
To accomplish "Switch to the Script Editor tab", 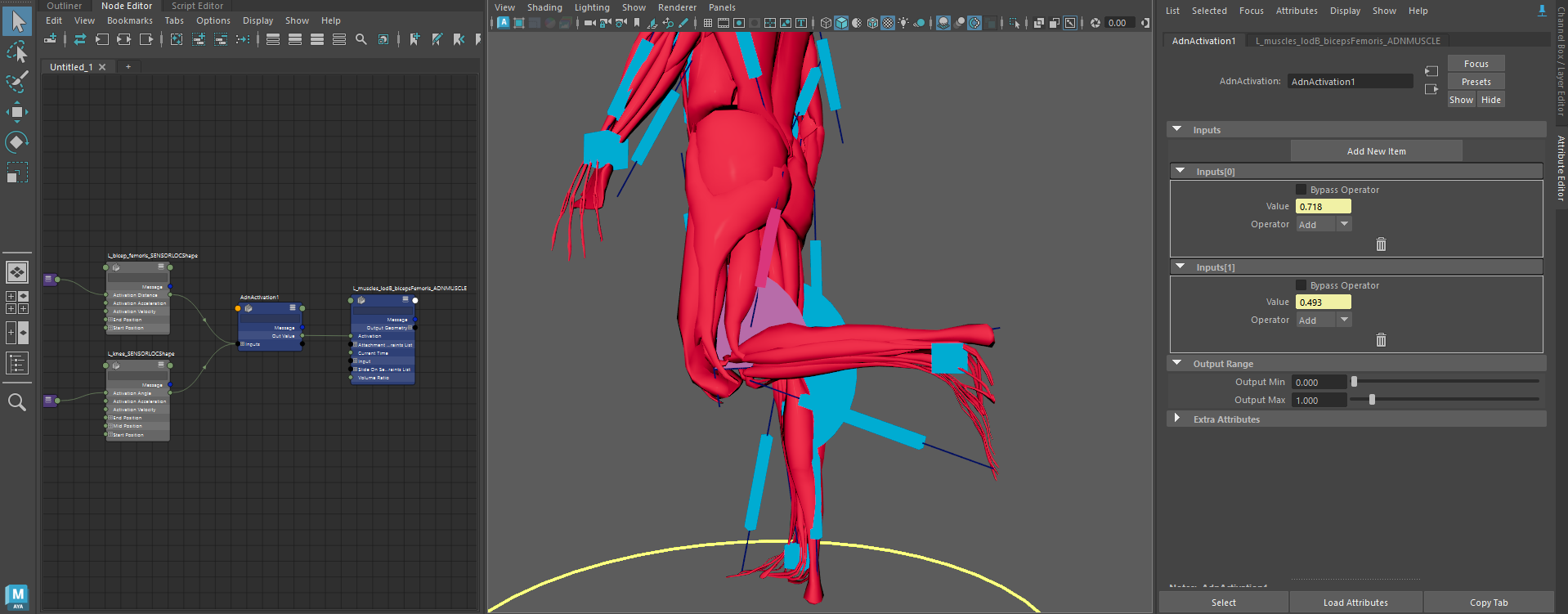I will [x=197, y=6].
